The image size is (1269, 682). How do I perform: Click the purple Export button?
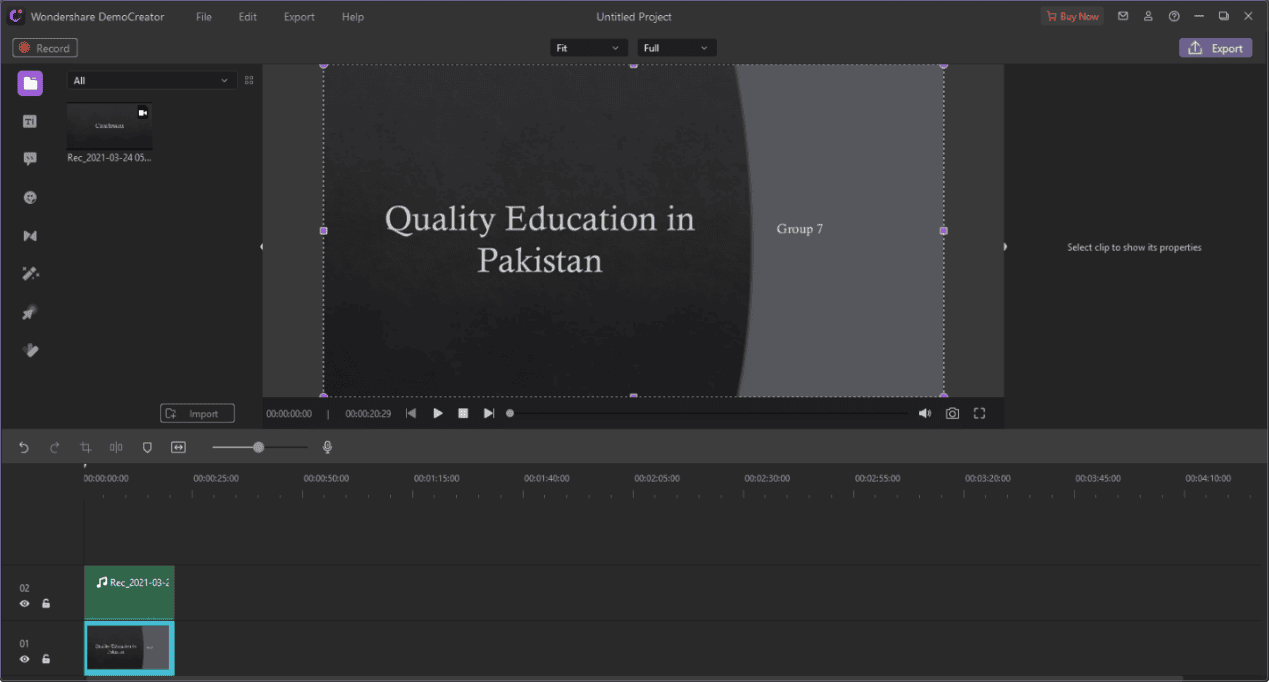pyautogui.click(x=1215, y=48)
